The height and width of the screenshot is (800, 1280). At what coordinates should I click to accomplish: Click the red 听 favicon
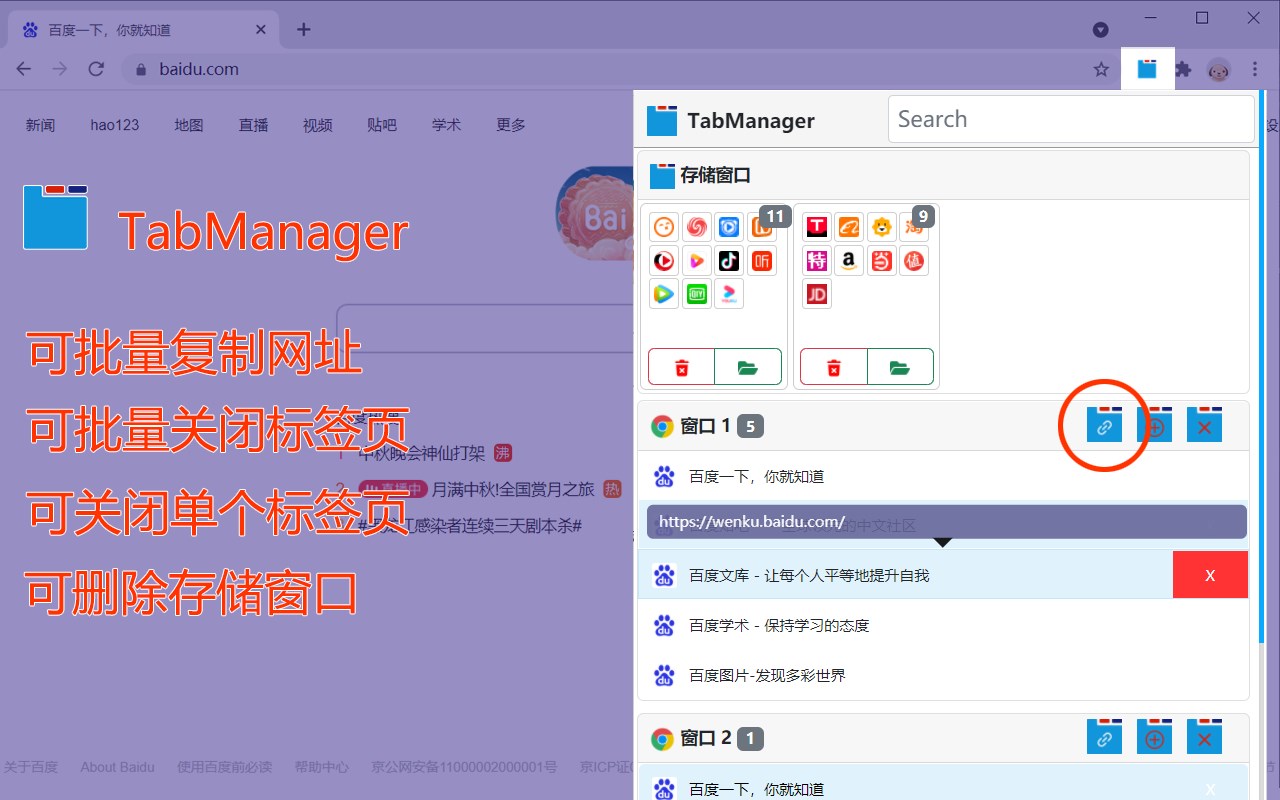click(762, 261)
